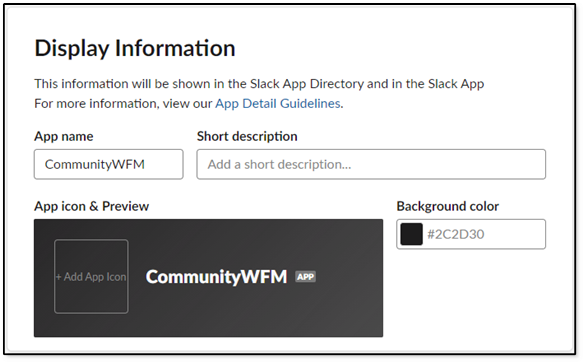Focus the Short description input field
585x364 pixels.
(x=371, y=164)
